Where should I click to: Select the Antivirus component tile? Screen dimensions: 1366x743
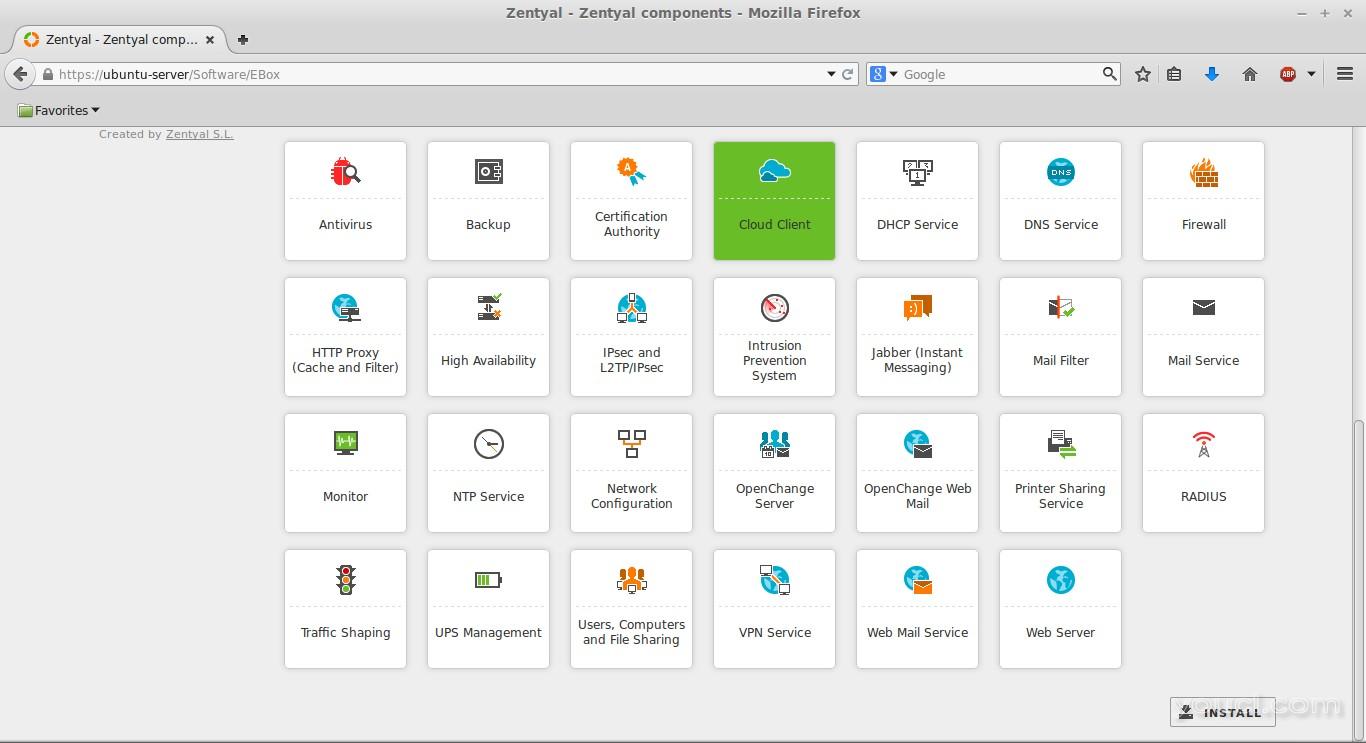(345, 201)
